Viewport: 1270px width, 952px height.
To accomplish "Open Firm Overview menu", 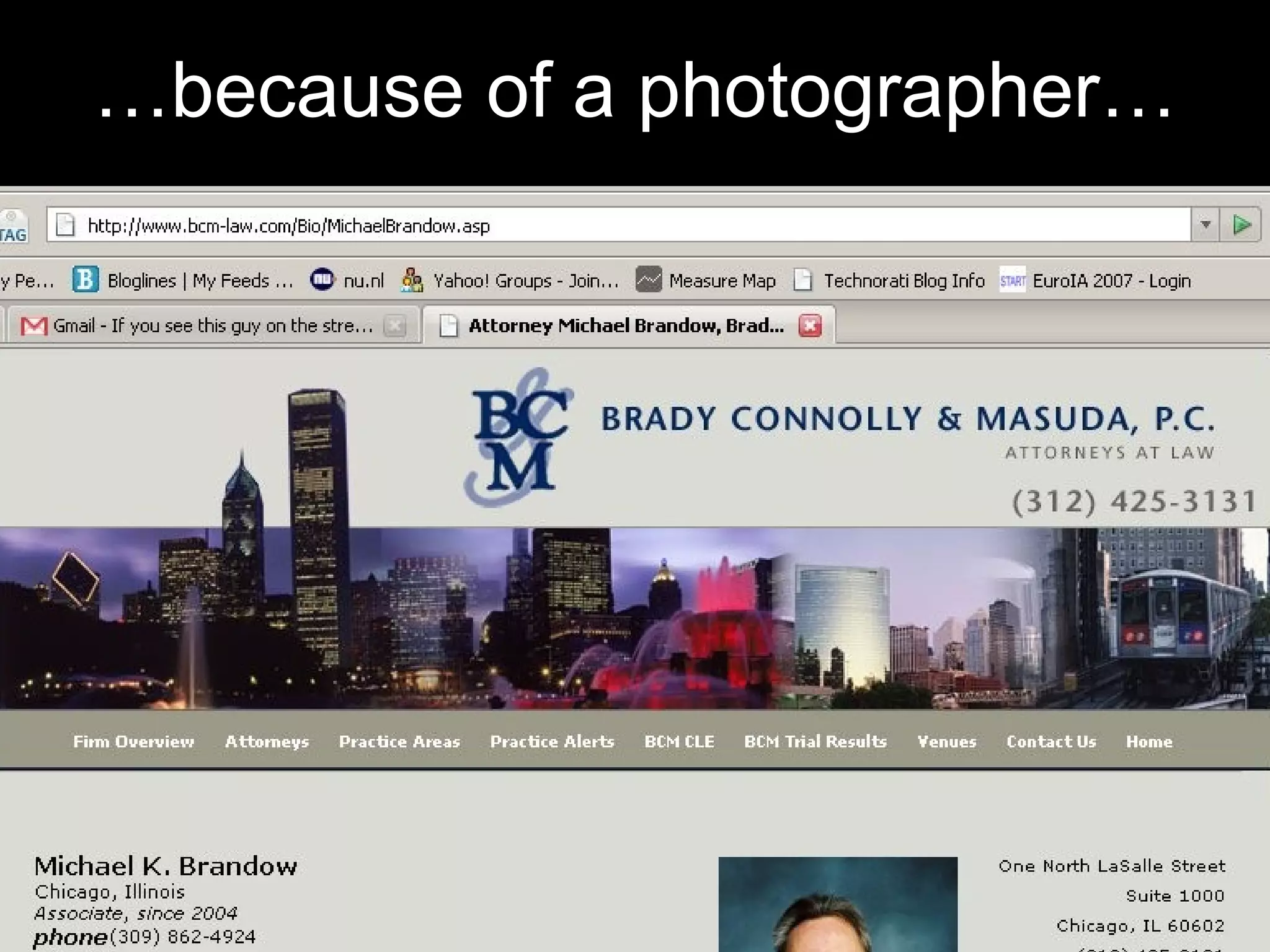I will 133,741.
